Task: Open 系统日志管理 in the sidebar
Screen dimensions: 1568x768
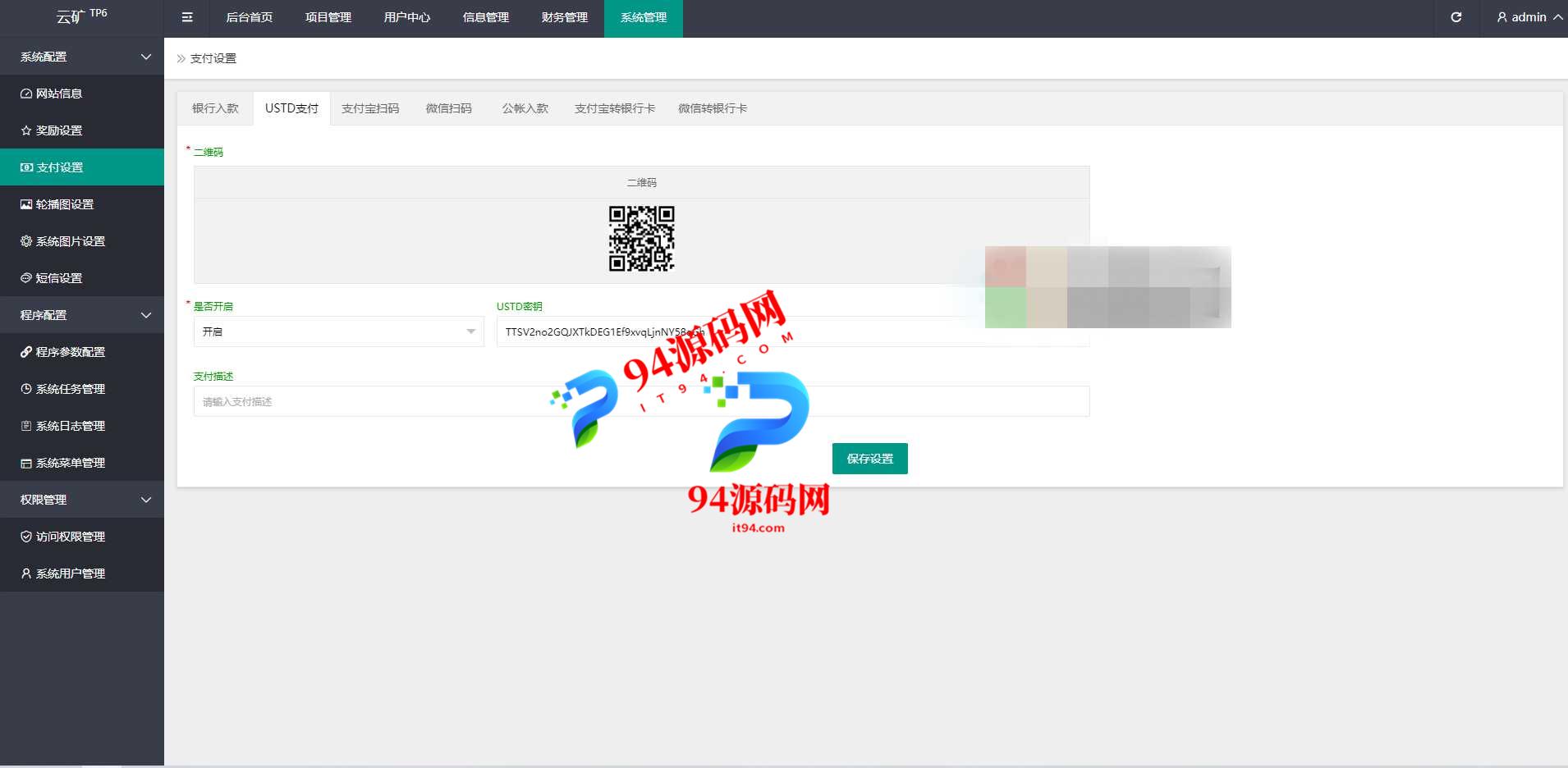Action: tap(82, 426)
